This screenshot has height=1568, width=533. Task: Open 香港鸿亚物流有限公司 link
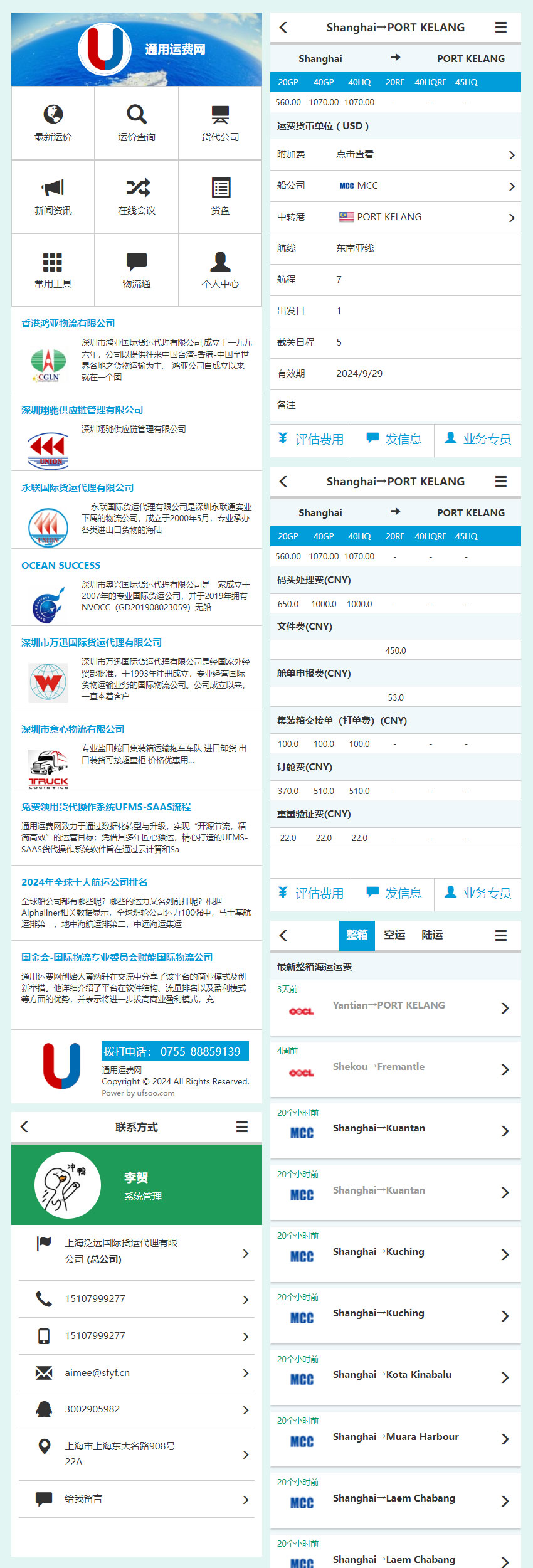(68, 324)
